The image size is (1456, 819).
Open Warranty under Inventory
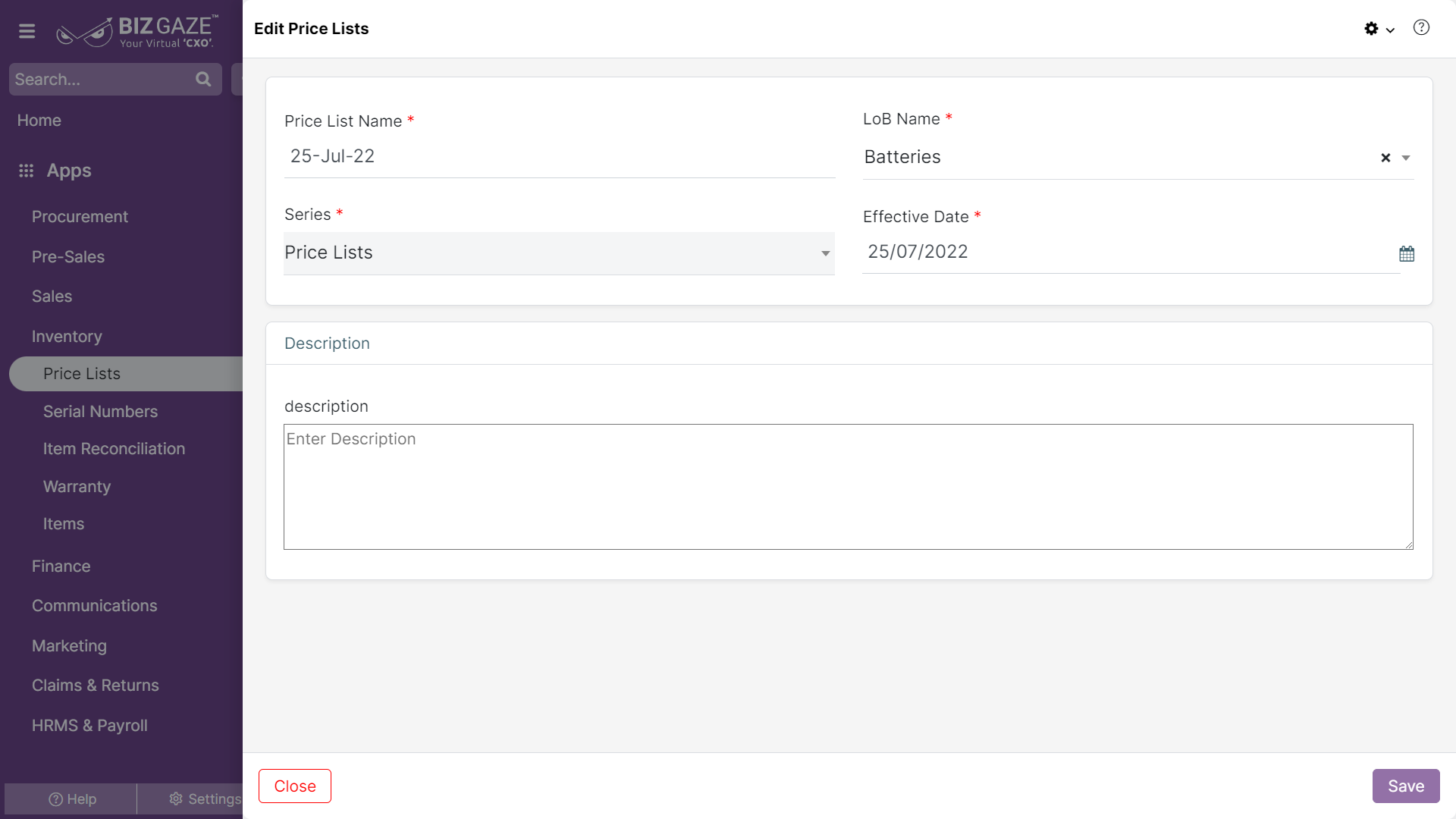[x=77, y=487]
